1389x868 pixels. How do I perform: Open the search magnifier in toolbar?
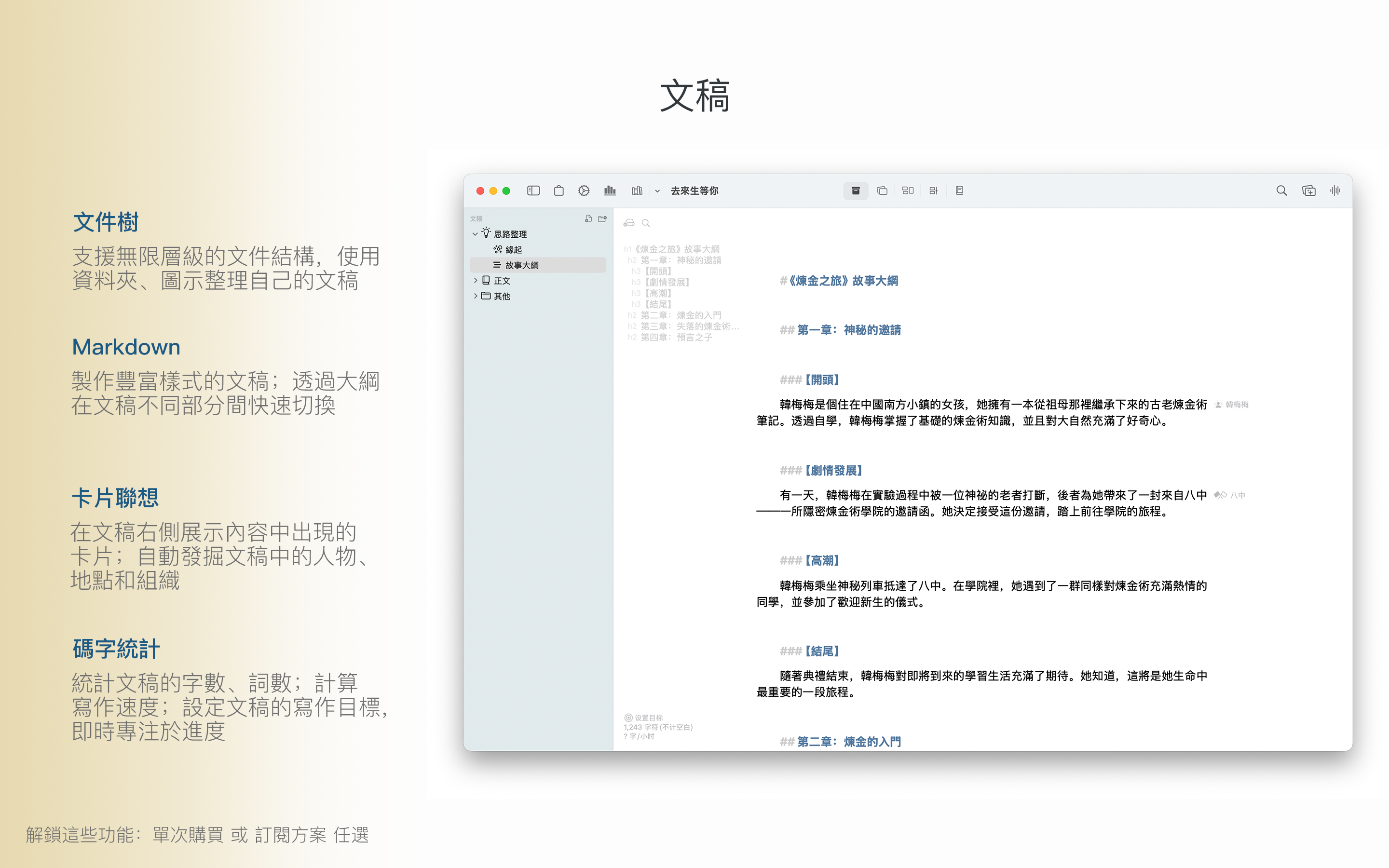1281,190
